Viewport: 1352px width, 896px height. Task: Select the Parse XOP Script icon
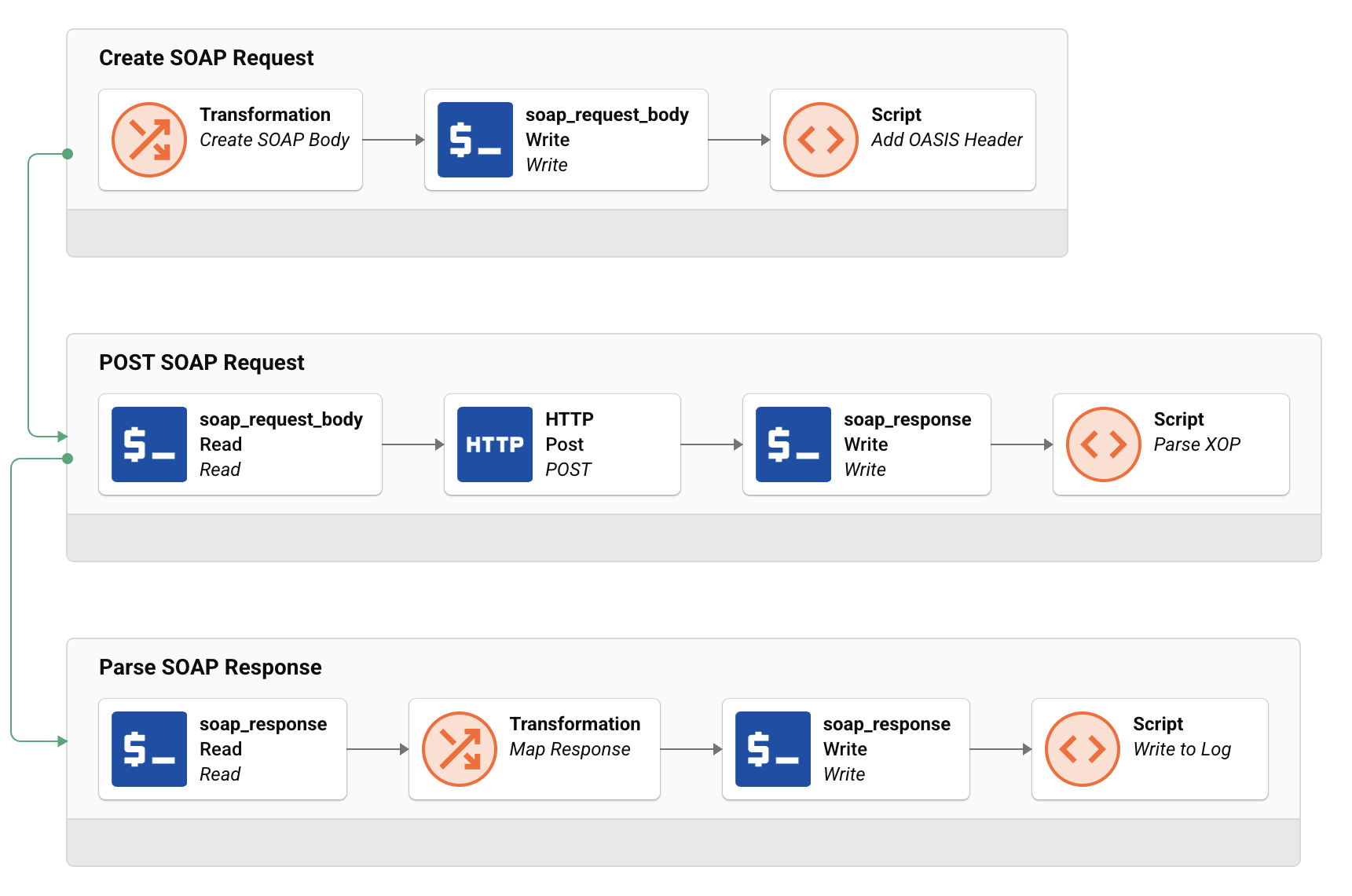(x=1102, y=444)
